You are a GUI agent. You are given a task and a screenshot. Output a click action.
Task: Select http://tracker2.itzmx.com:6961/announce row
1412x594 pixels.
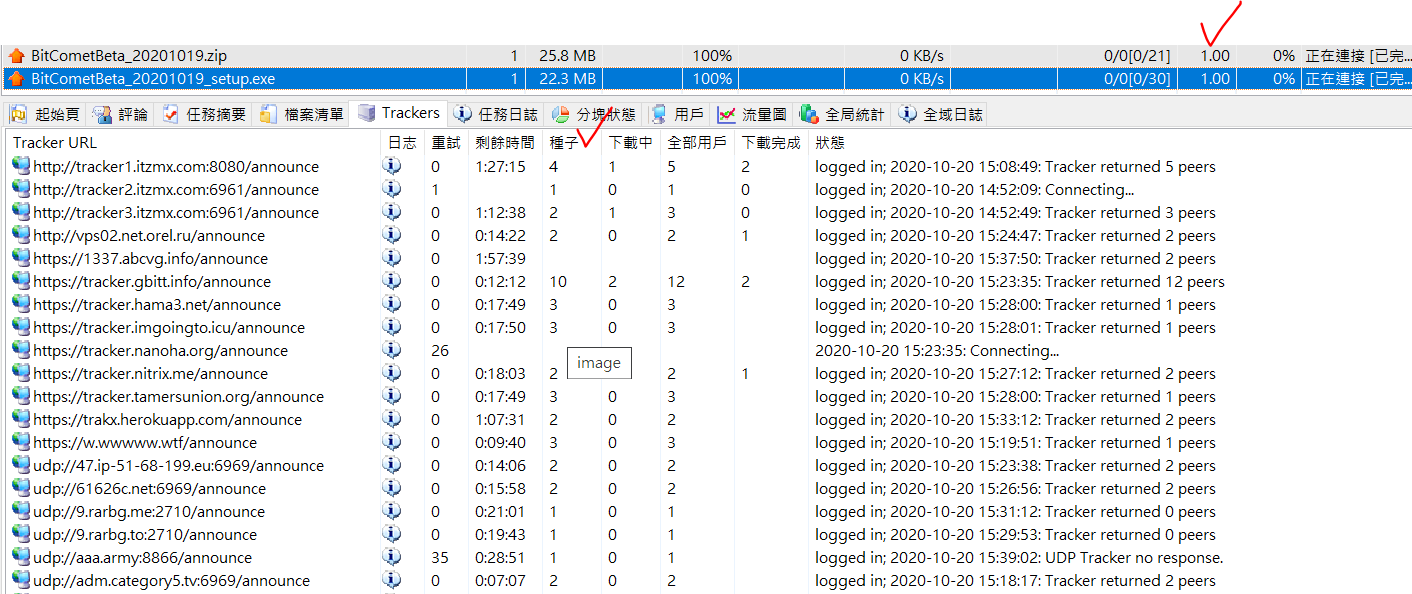[x=709, y=189]
